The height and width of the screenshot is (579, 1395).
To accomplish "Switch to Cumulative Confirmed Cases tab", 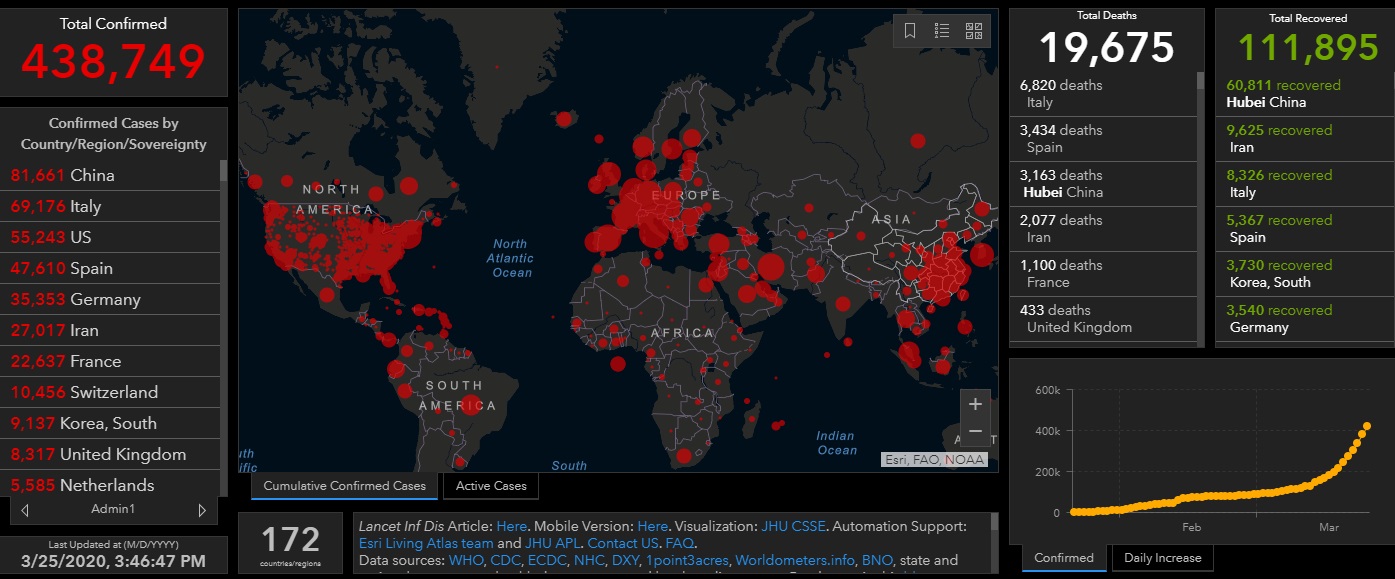I will 344,486.
